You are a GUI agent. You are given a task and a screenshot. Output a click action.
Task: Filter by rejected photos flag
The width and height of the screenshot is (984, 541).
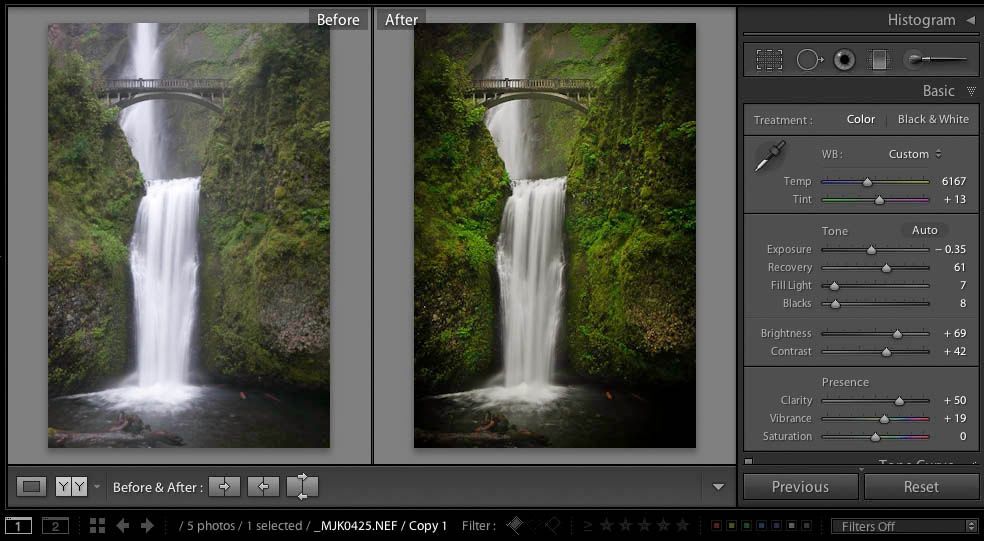(x=553, y=525)
